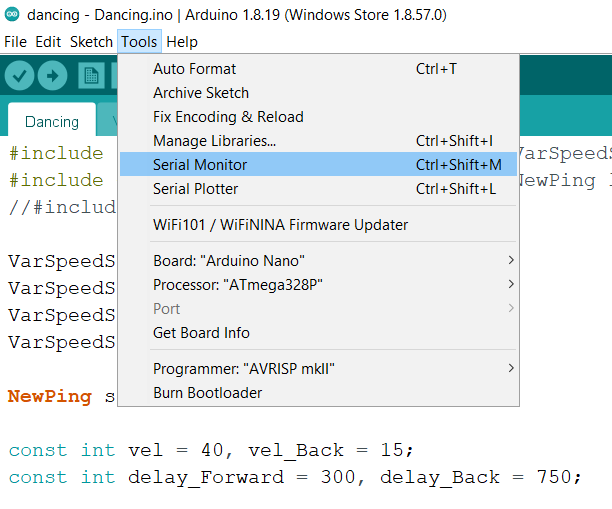Expand the Processor "ATmega328P" submenu
The image size is (612, 509).
click(318, 285)
